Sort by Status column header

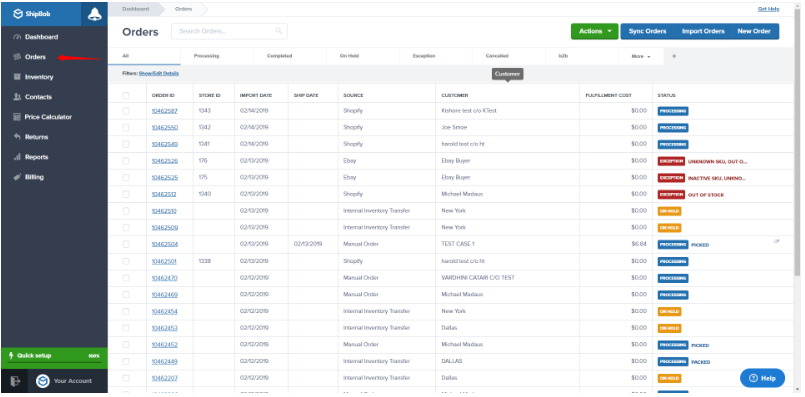point(666,96)
